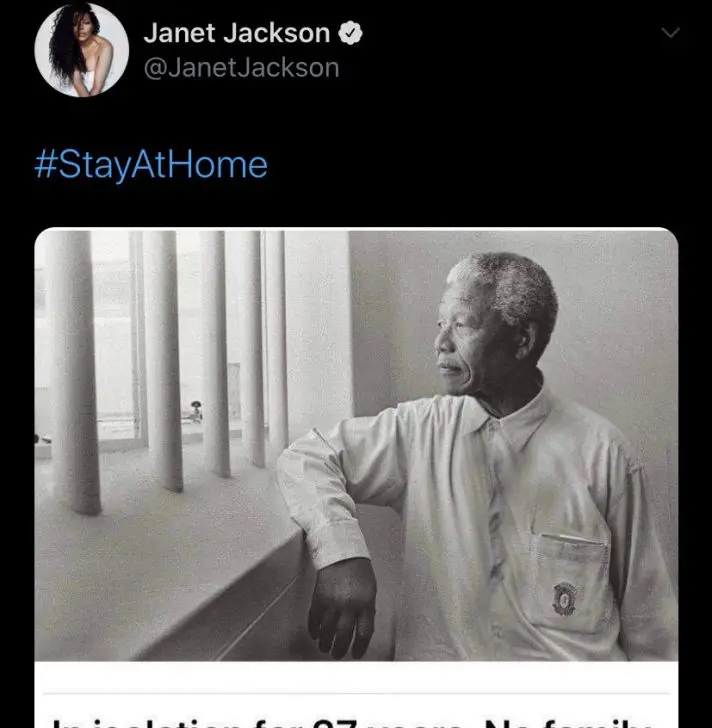Click the divider line in caption card
The image size is (712, 728).
(356, 694)
